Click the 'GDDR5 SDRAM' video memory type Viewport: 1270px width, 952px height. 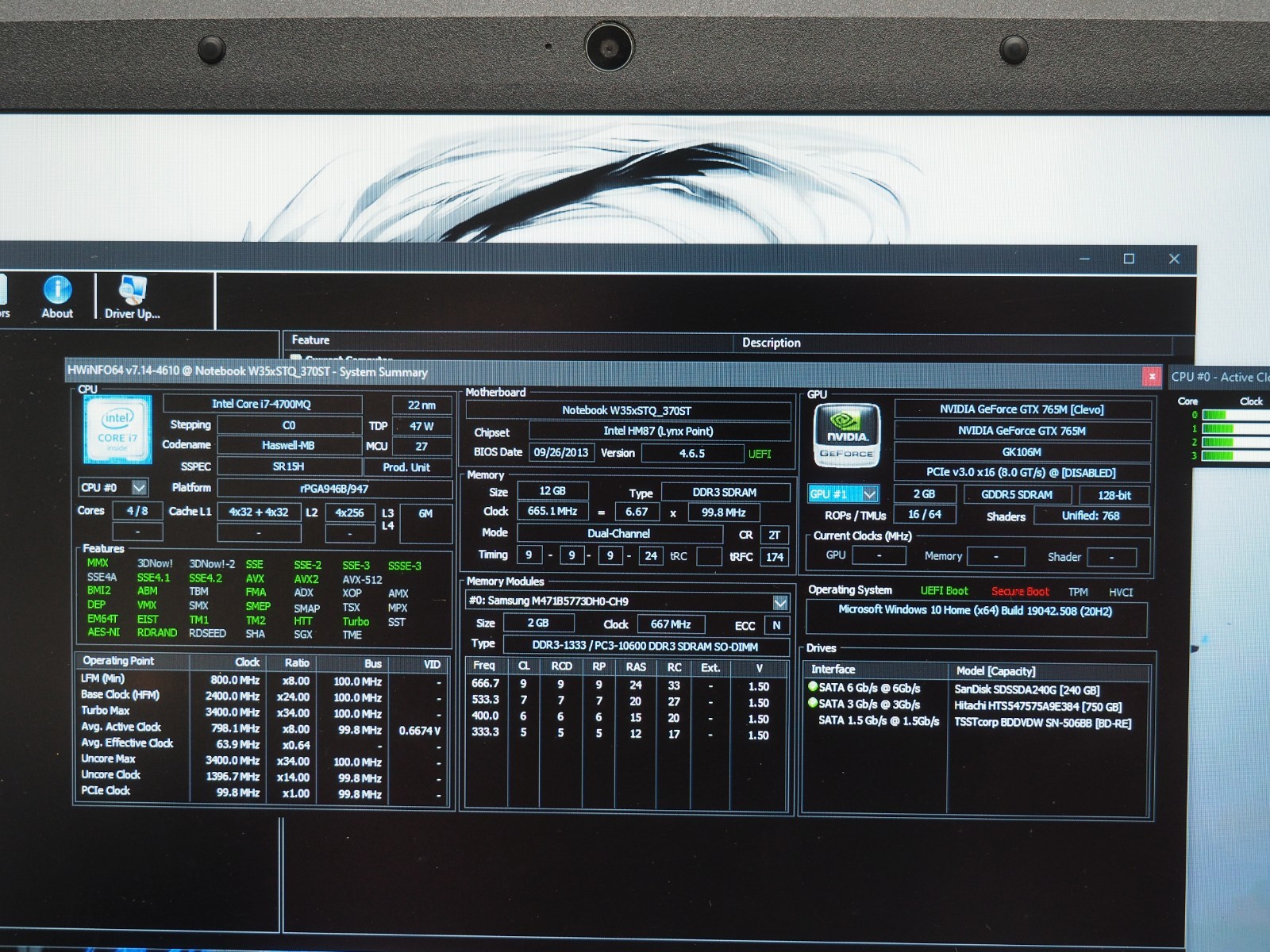(1017, 495)
